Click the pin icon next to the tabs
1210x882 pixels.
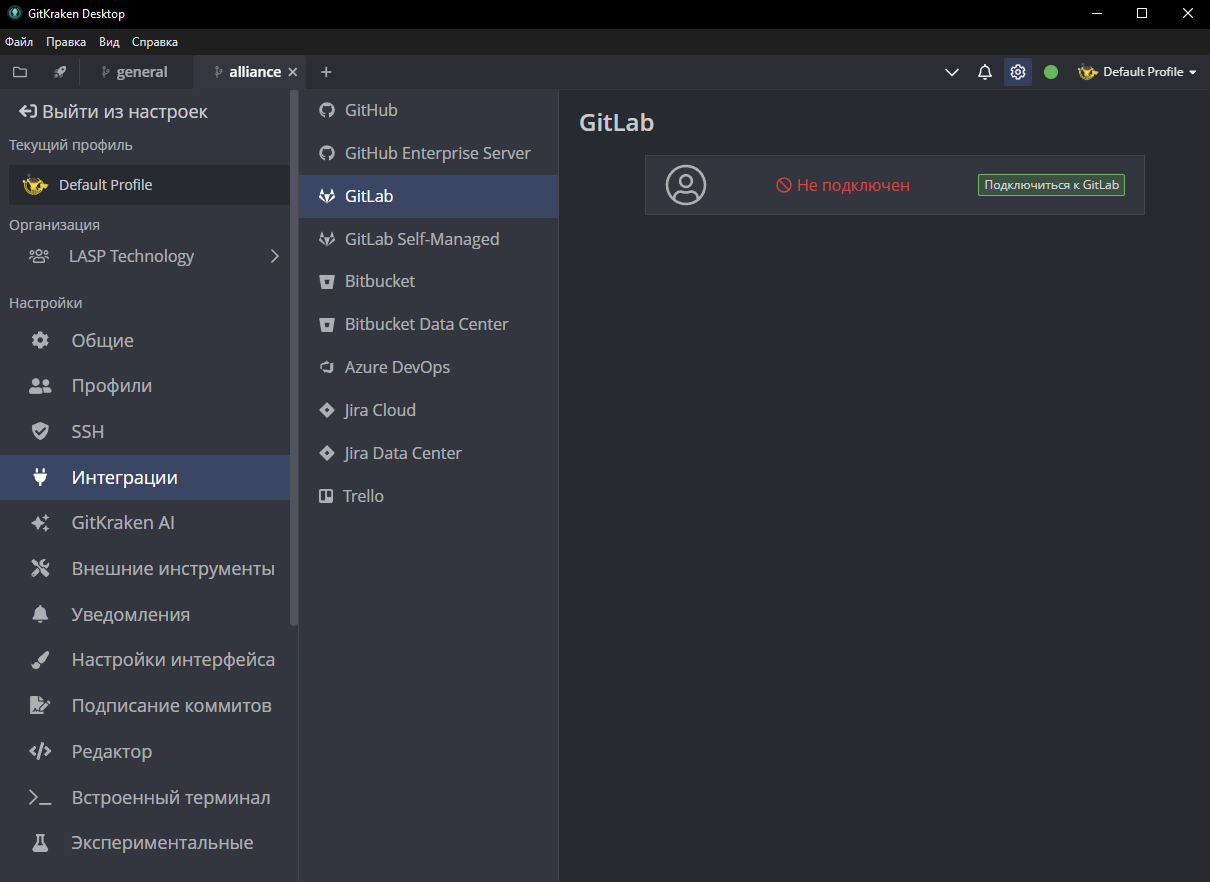click(59, 71)
